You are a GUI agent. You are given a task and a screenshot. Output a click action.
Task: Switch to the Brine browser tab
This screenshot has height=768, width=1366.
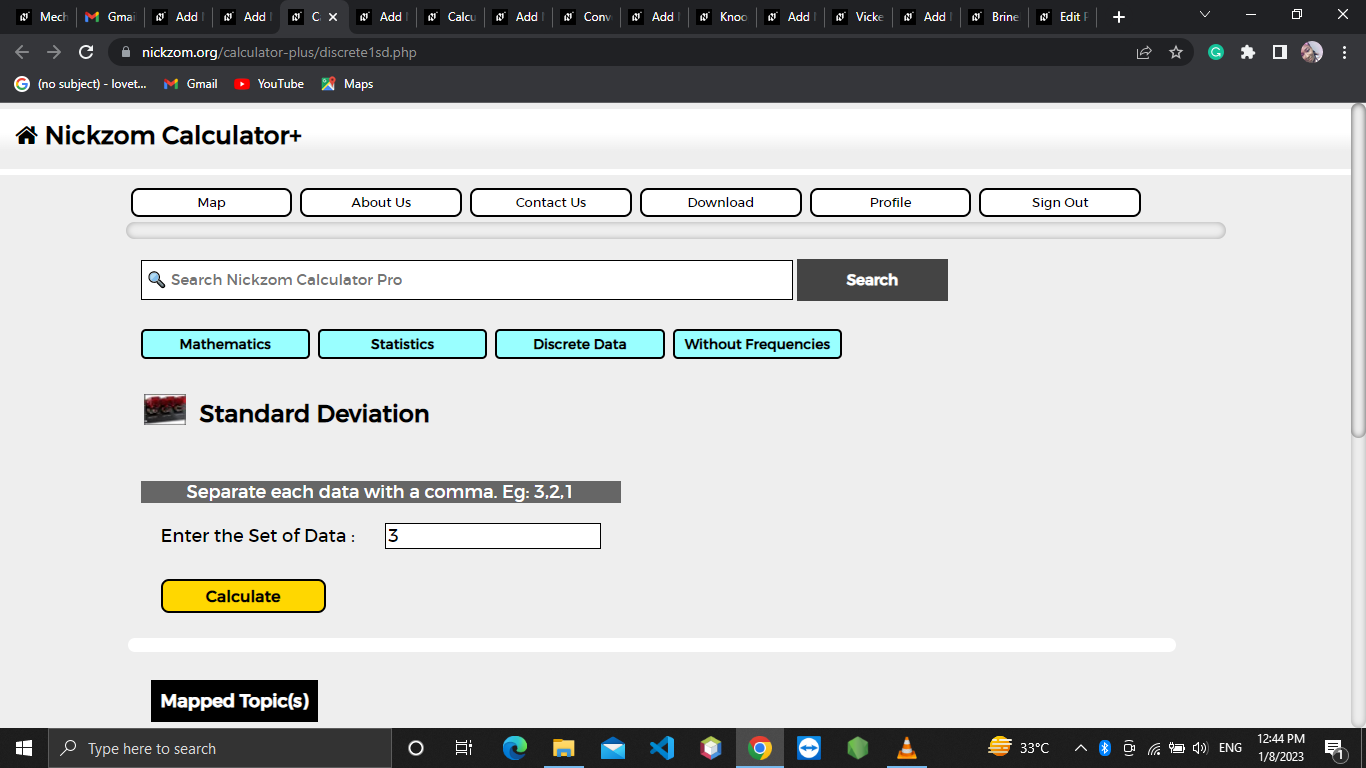click(994, 17)
